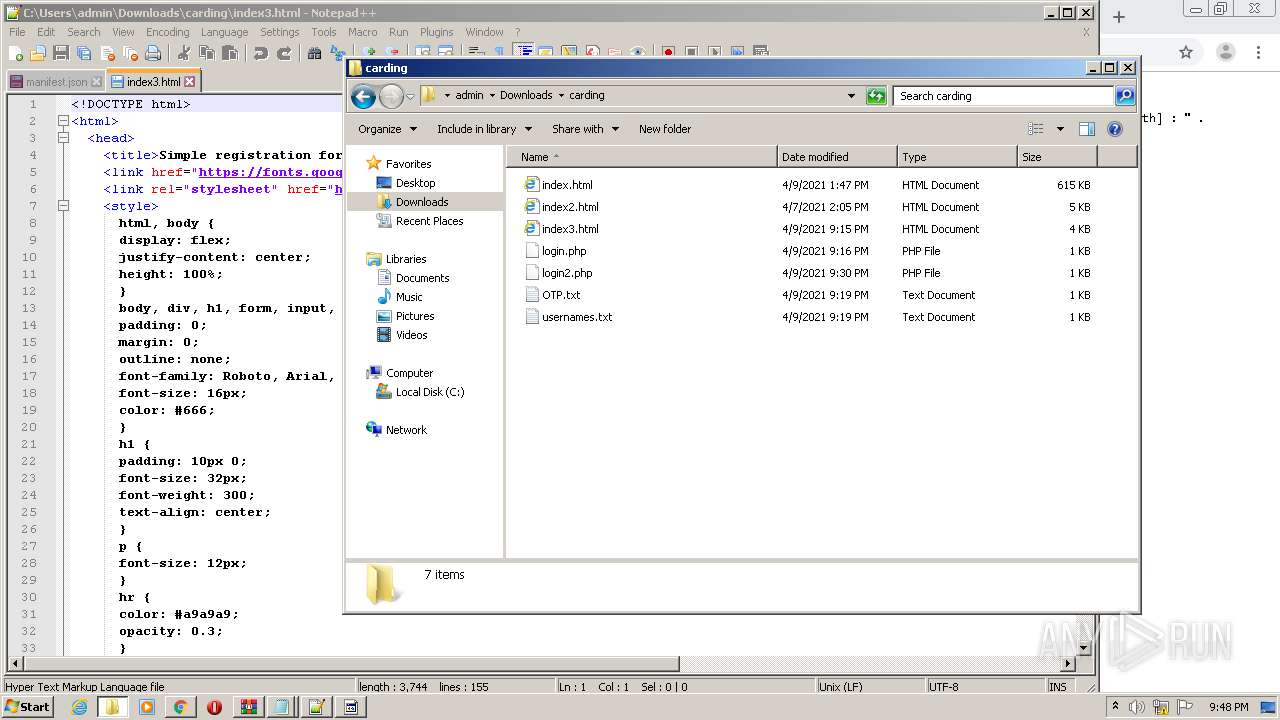This screenshot has width=1280, height=720.
Task: Collapse the head fold on line 3
Action: (x=63, y=138)
